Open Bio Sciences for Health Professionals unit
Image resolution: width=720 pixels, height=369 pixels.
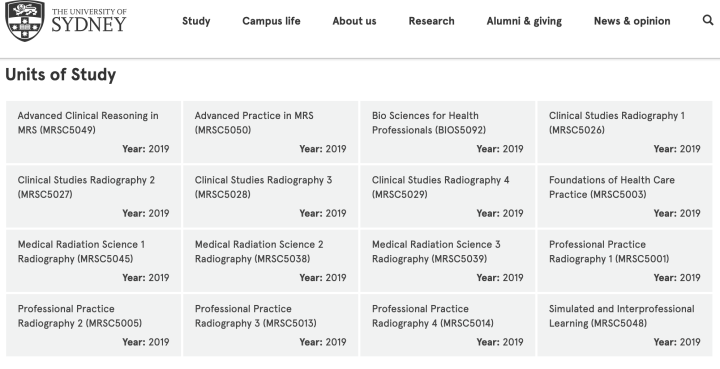(448, 132)
